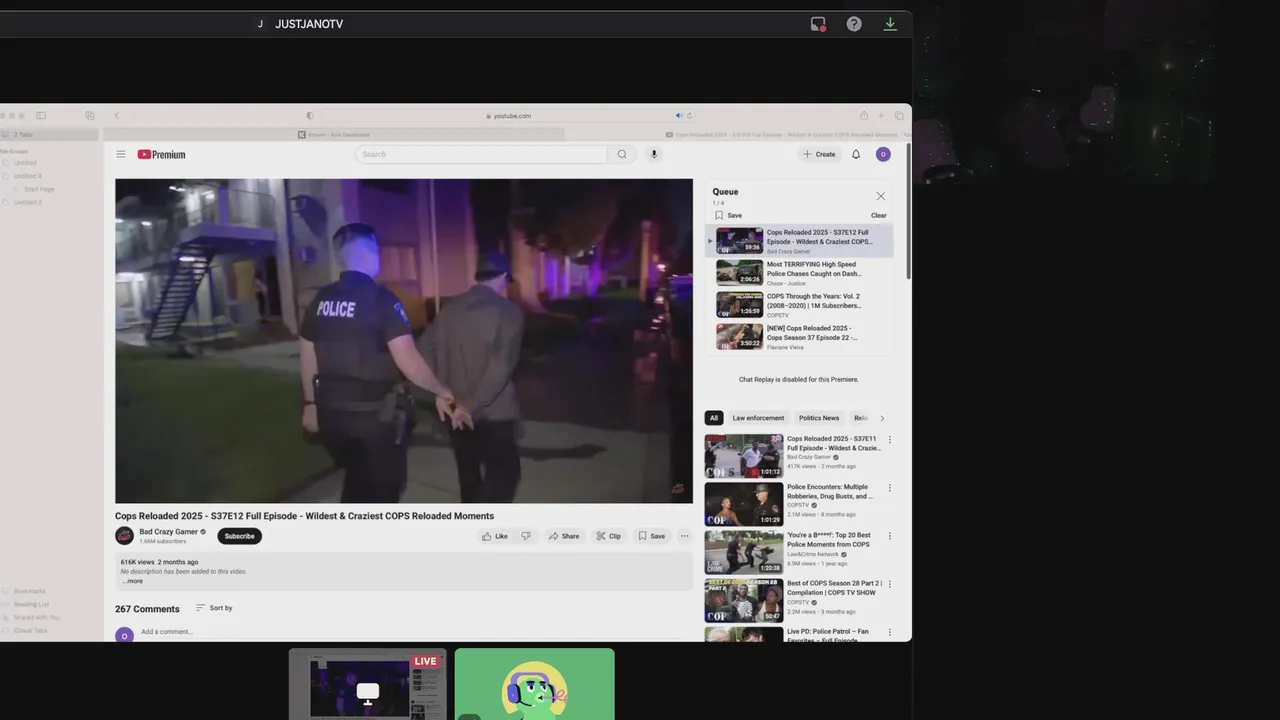
Task: Toggle the Safari sidebar button
Action: pos(41,116)
